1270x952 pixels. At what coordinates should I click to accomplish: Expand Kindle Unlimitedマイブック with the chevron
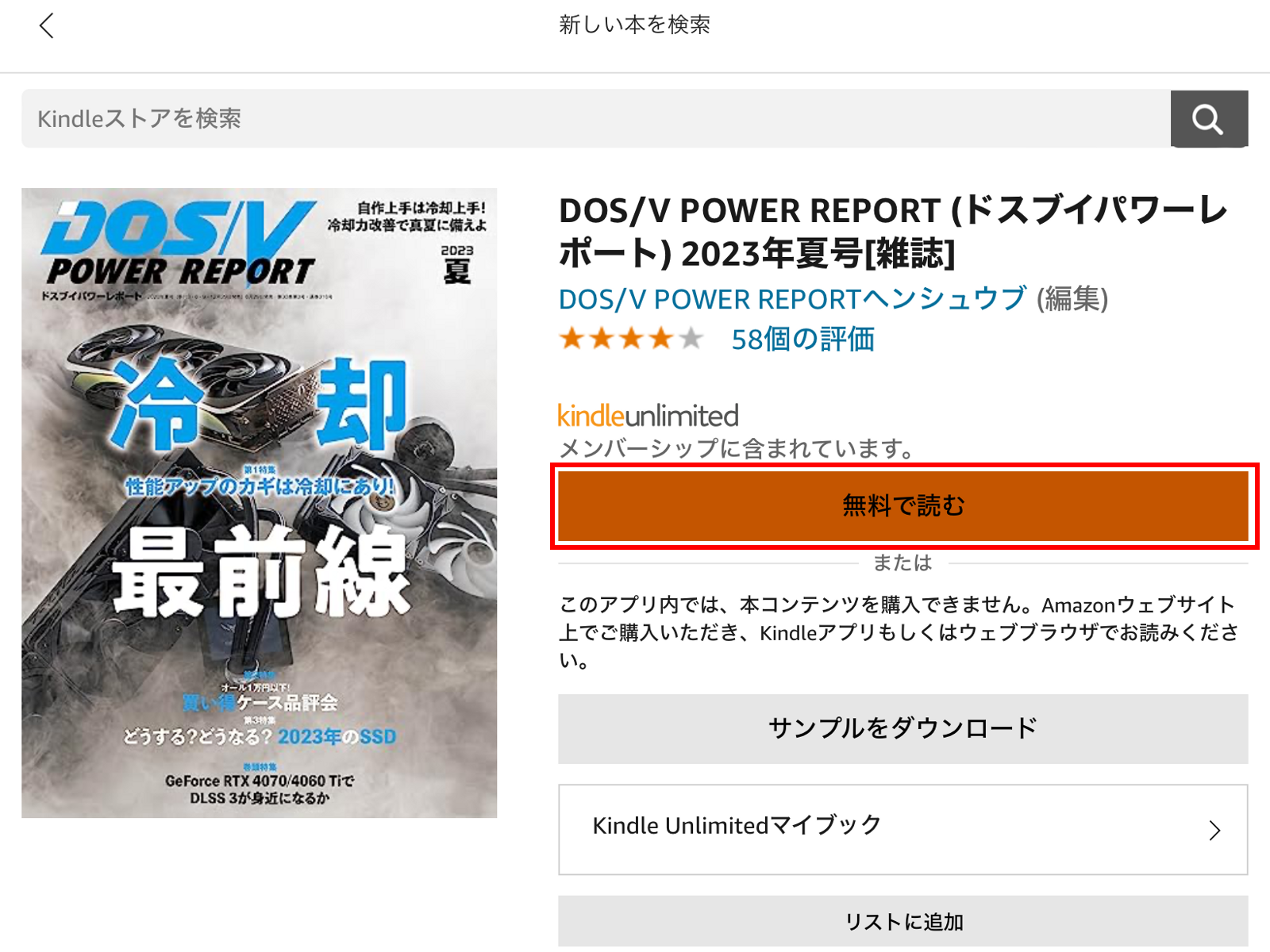pyautogui.click(x=1214, y=830)
